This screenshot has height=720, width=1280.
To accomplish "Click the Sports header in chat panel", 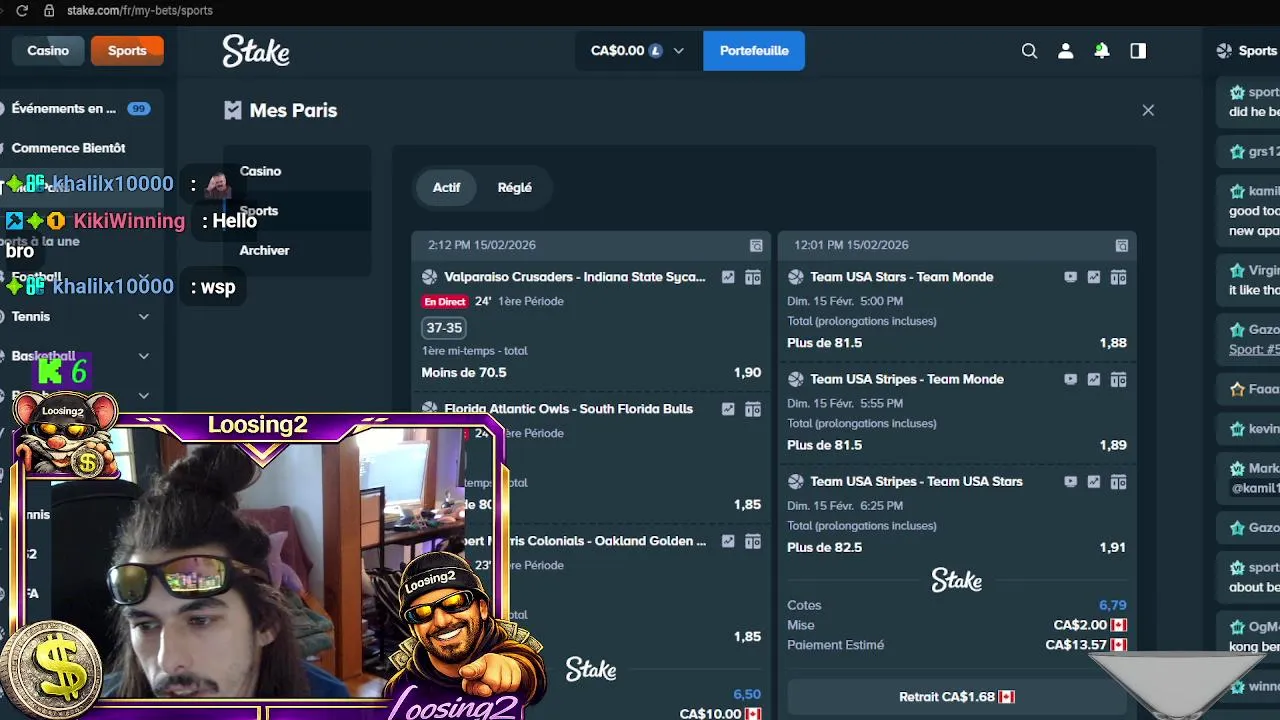I will 1257,51.
